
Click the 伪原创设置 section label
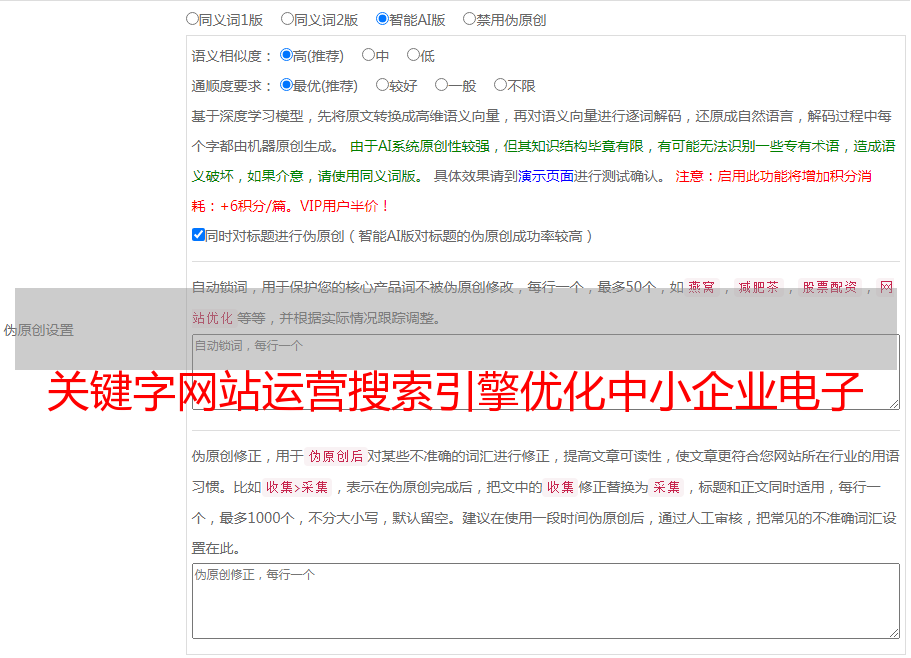38,330
